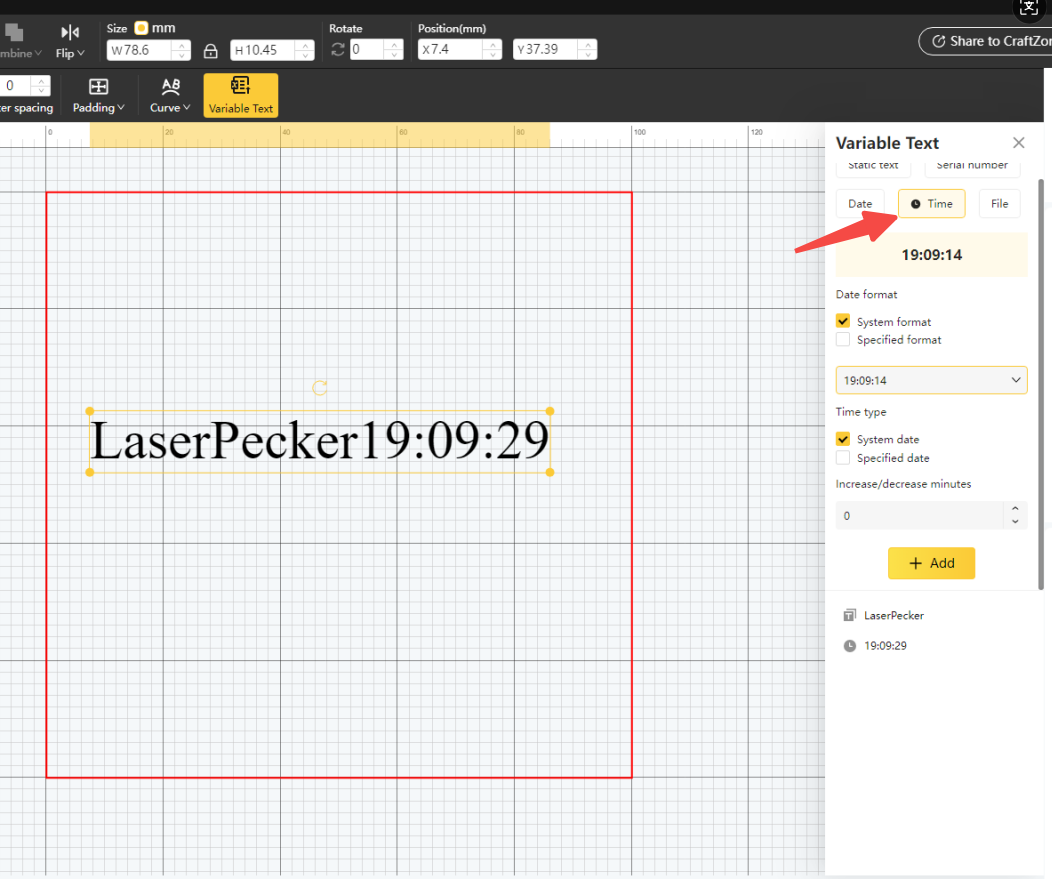
Task: Open the Padding options dropdown
Action: (x=99, y=95)
